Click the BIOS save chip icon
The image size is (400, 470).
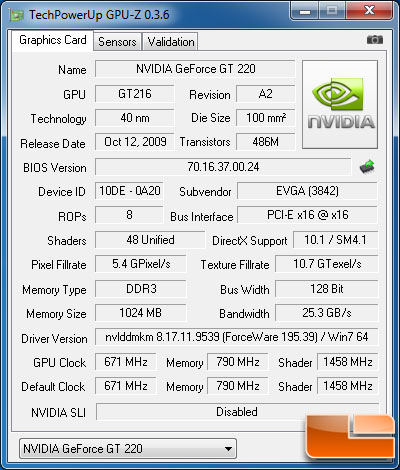click(367, 167)
